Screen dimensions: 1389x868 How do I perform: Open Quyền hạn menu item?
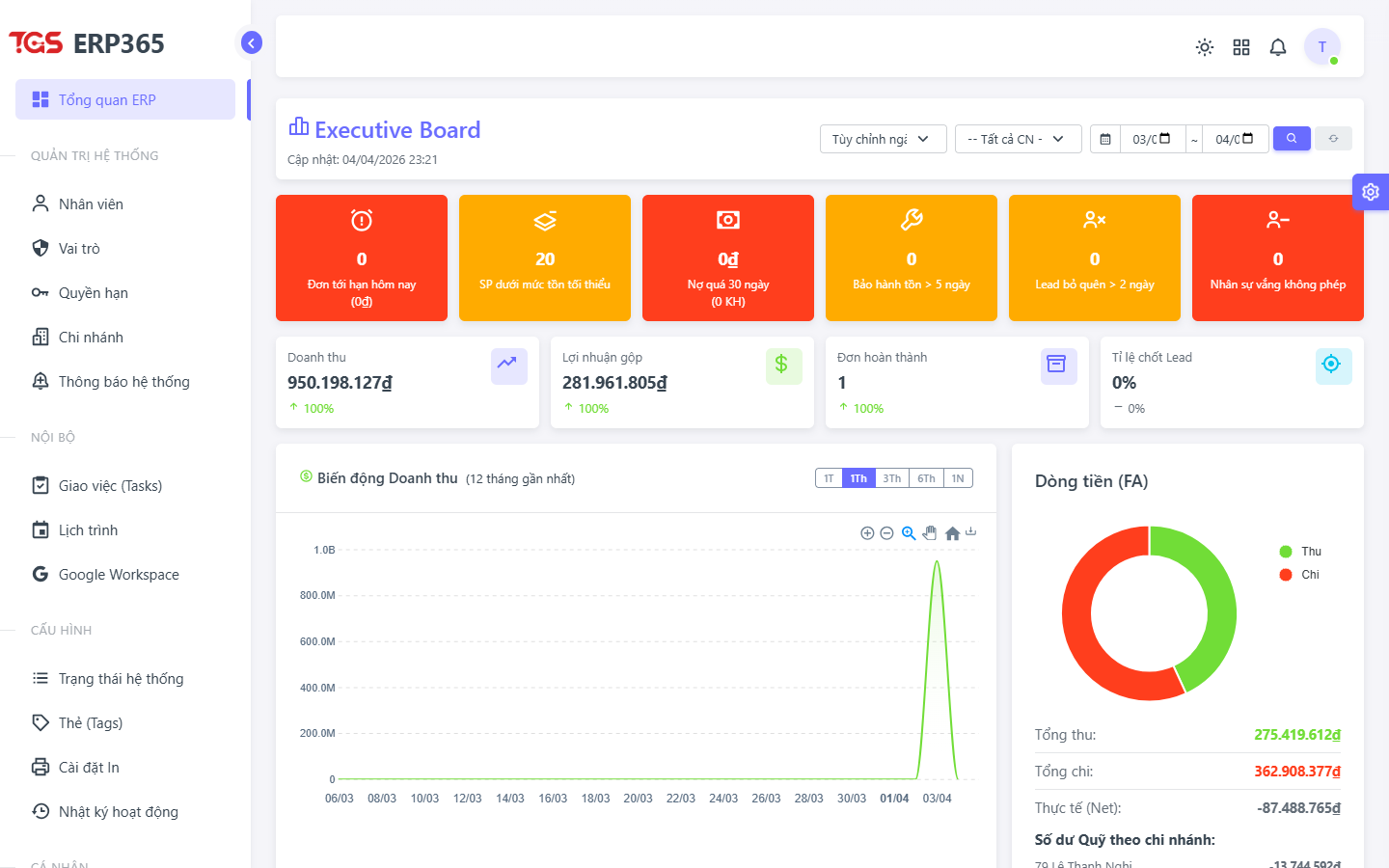pos(125,292)
